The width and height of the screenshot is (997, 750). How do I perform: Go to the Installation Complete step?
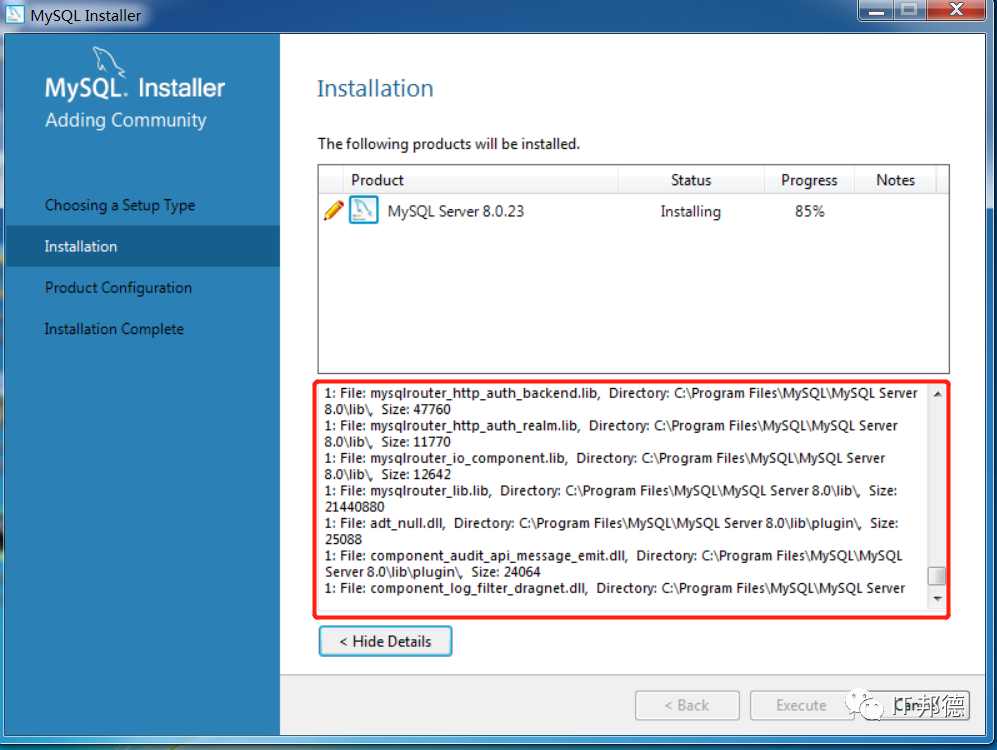coord(114,329)
